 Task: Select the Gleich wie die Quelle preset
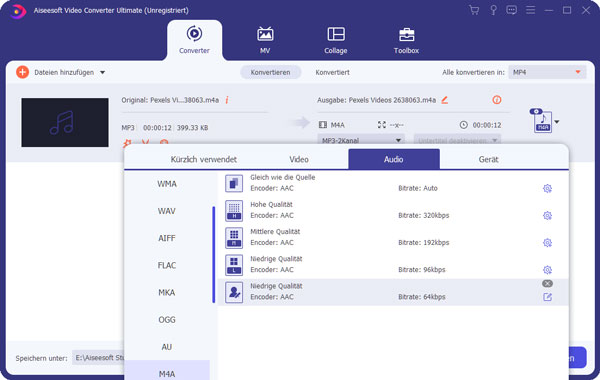click(x=393, y=183)
